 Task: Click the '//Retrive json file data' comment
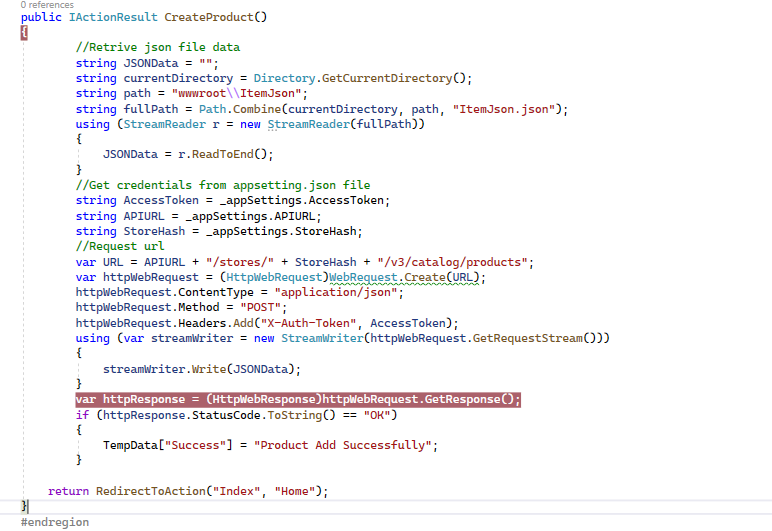(158, 47)
